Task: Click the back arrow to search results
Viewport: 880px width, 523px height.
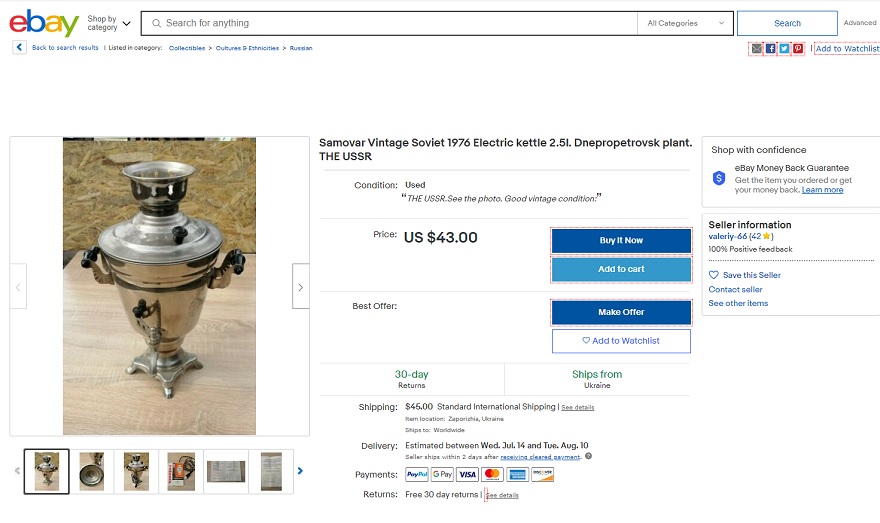Action: (20, 48)
